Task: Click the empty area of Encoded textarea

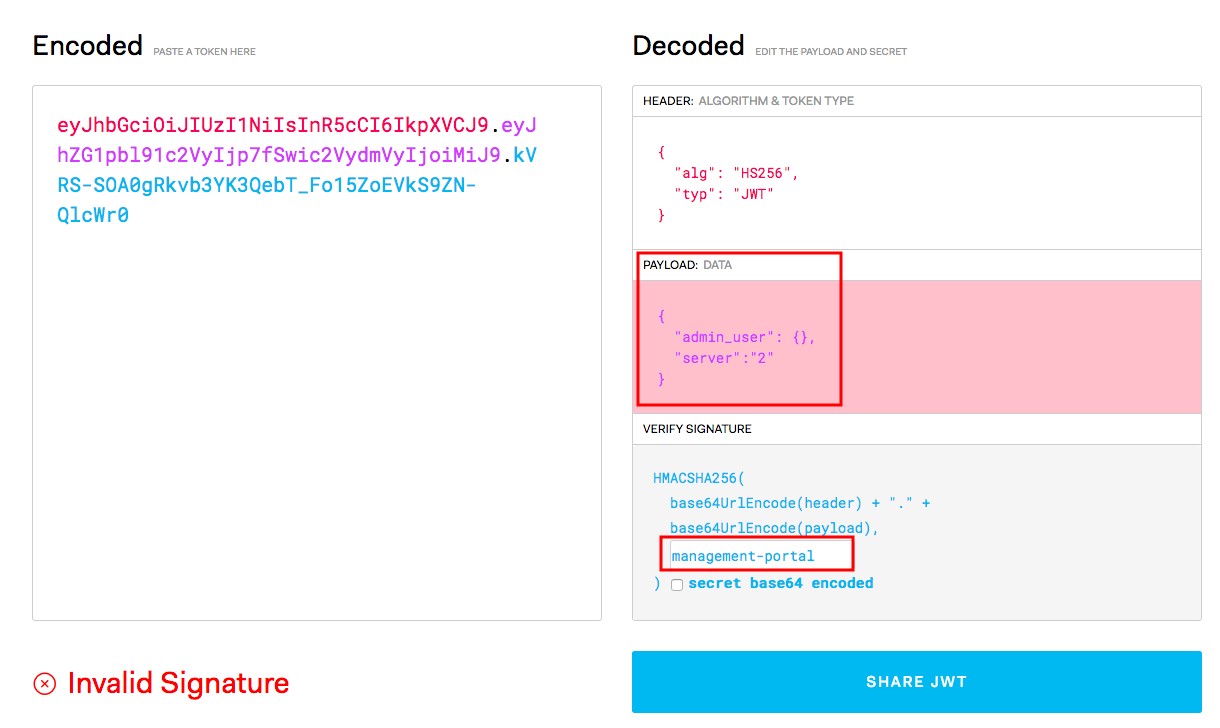Action: (x=316, y=420)
